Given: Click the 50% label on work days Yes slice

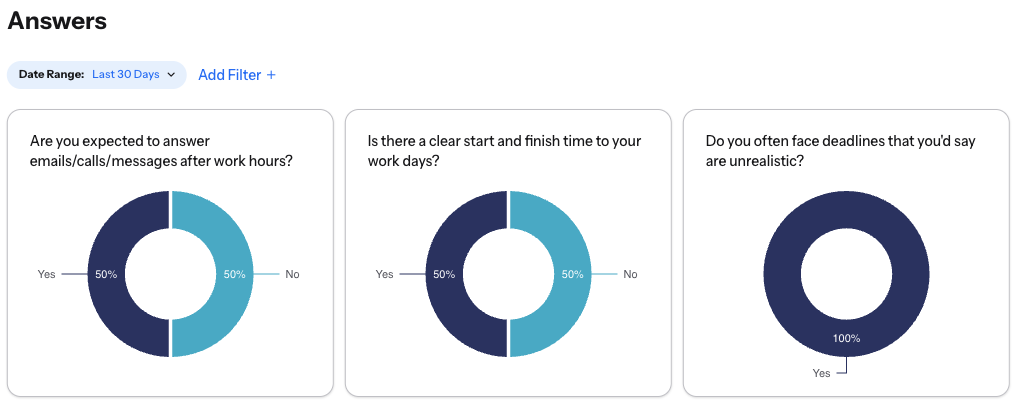Looking at the screenshot, I should 444,274.
